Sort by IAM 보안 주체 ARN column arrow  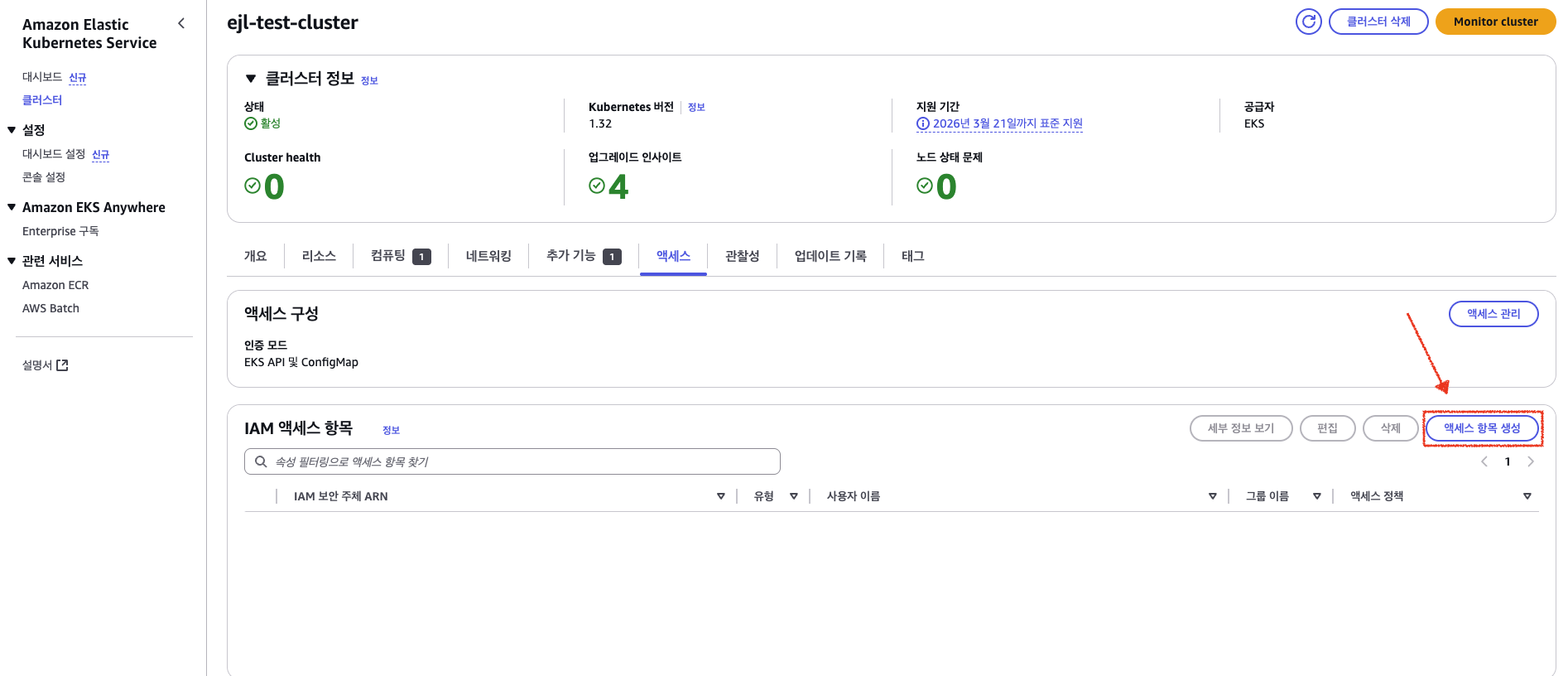pos(720,496)
